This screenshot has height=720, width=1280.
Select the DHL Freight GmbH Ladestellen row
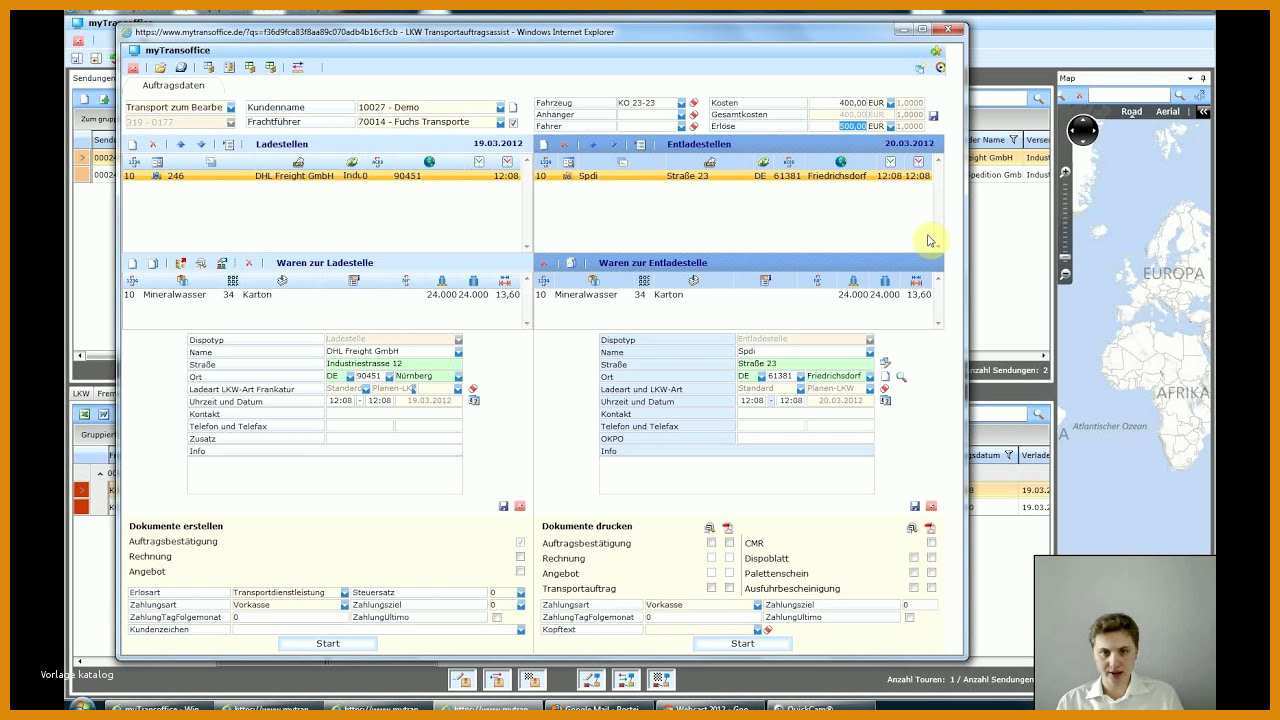[322, 175]
